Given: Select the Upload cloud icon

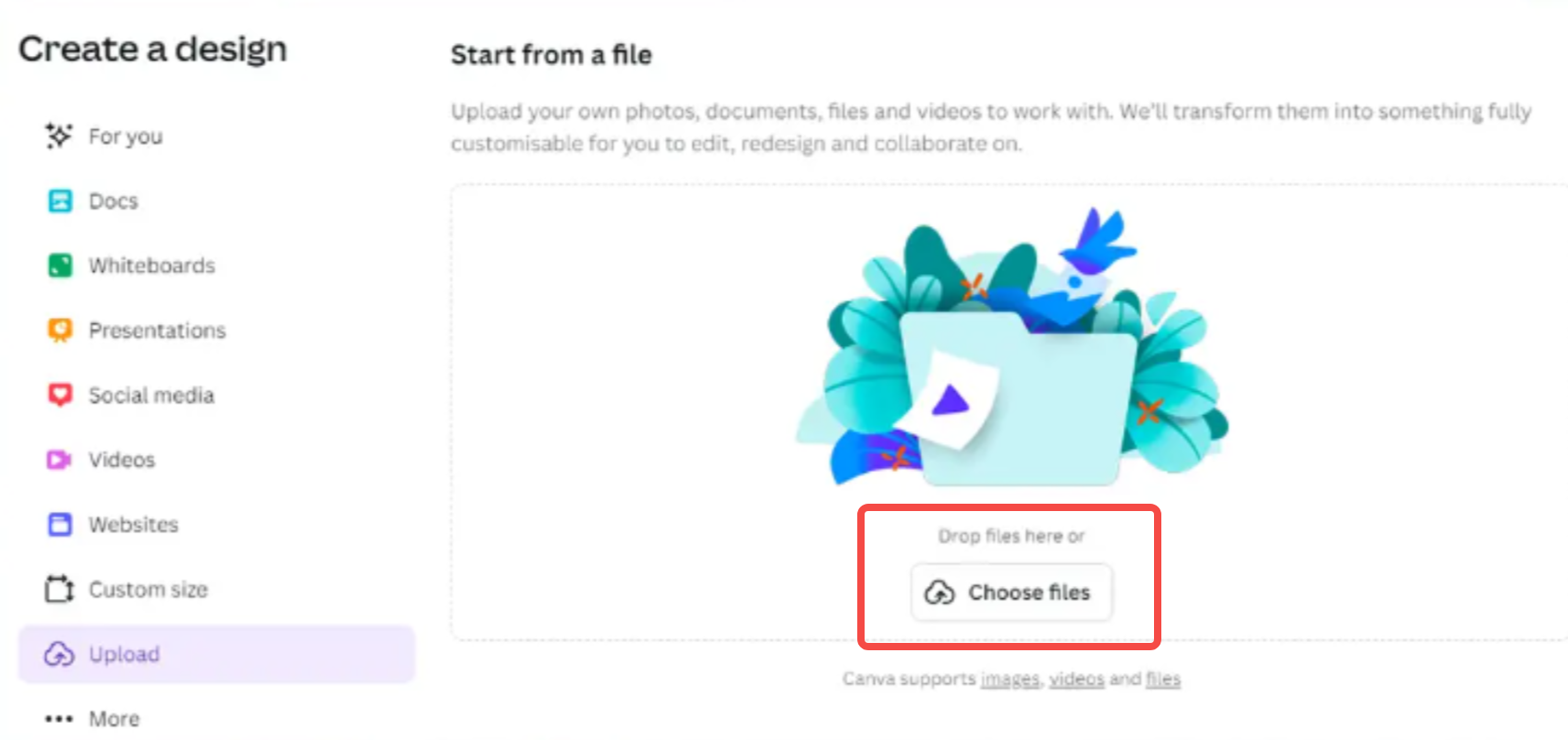Looking at the screenshot, I should click(59, 654).
